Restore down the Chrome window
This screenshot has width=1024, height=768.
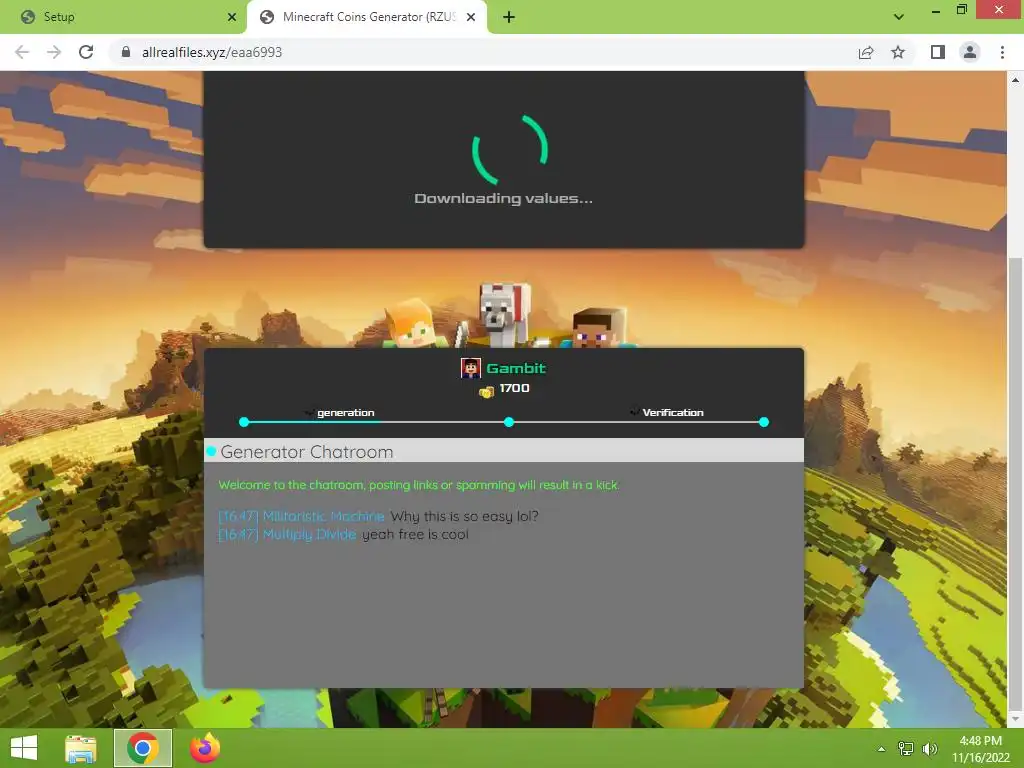click(x=961, y=9)
